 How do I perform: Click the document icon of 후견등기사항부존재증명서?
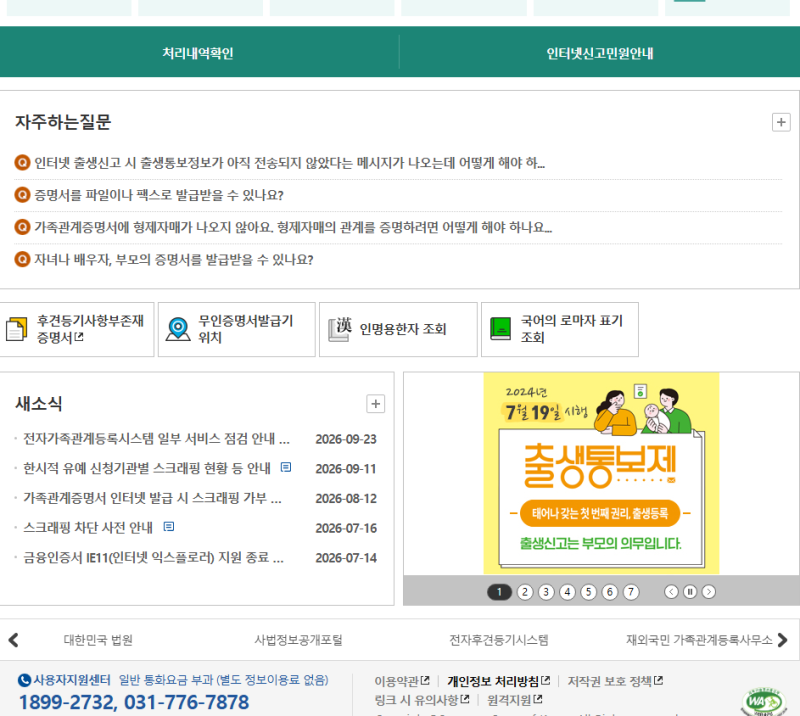tap(16, 329)
